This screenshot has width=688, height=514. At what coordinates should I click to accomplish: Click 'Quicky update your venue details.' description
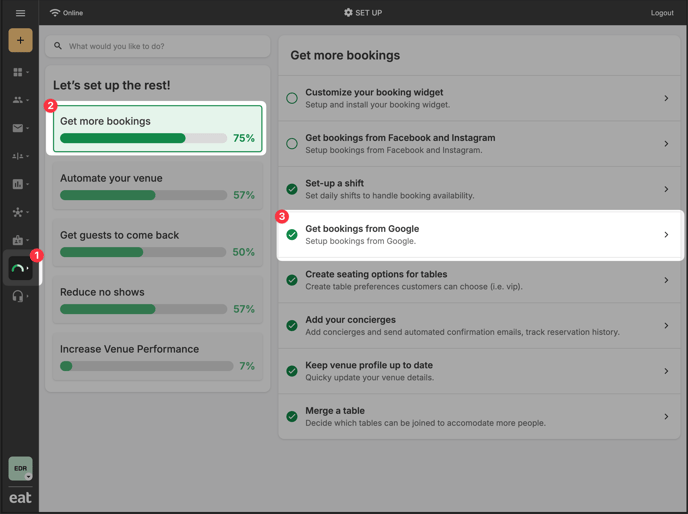click(369, 377)
